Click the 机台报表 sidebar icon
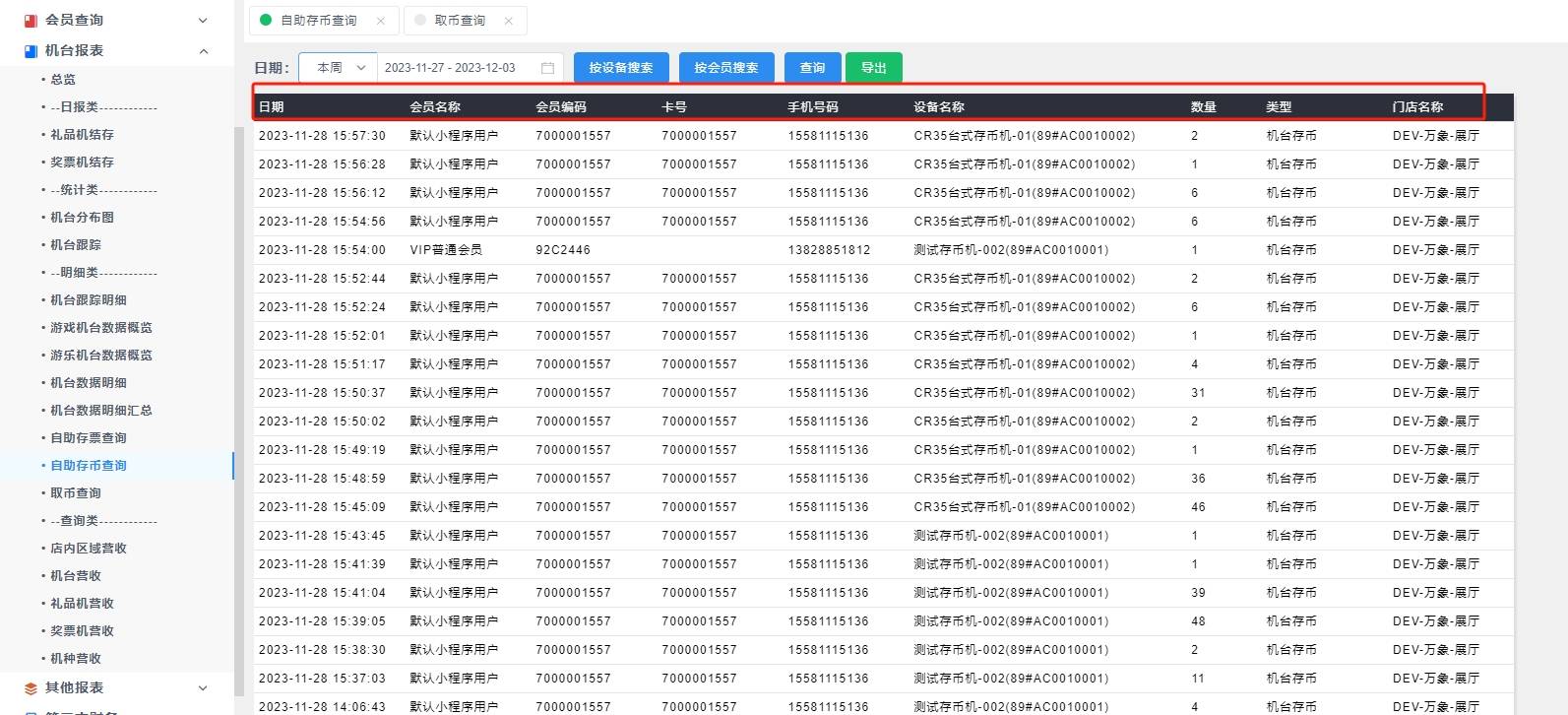 point(31,50)
